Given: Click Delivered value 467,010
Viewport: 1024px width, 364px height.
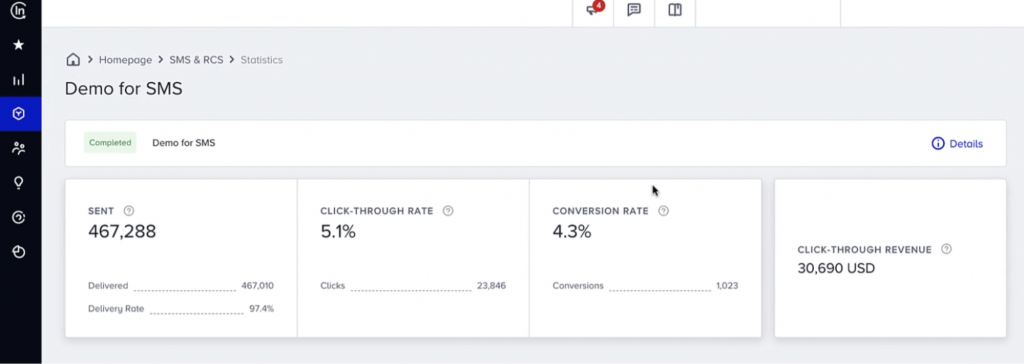Looking at the screenshot, I should click(257, 286).
